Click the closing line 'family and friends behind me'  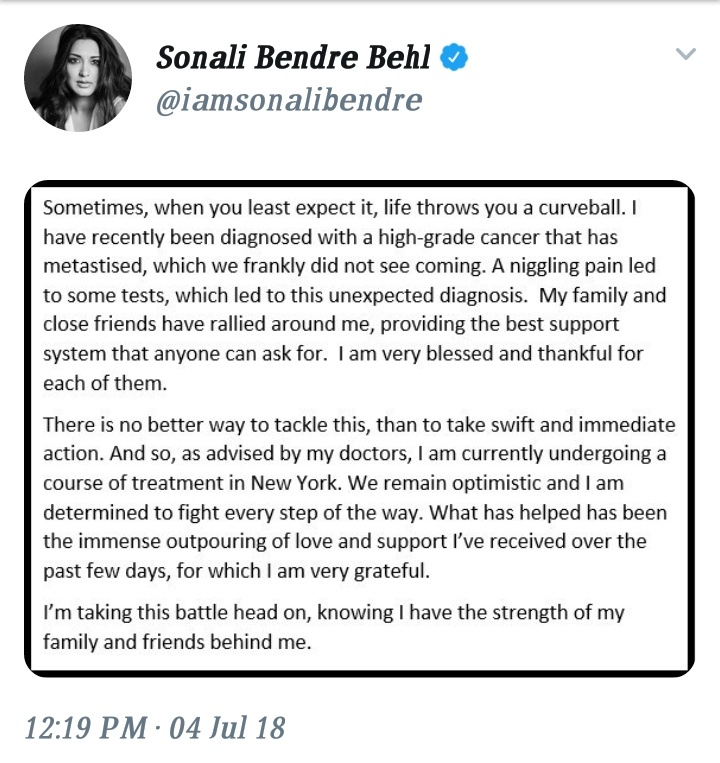(172, 641)
